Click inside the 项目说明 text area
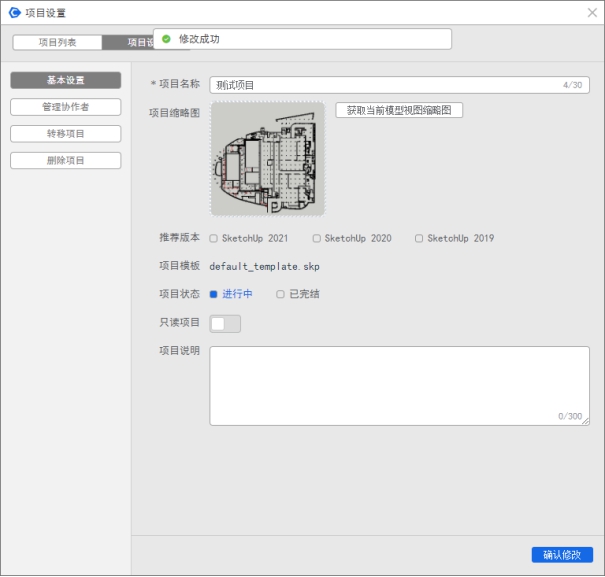This screenshot has height=577, width=605. (399, 385)
